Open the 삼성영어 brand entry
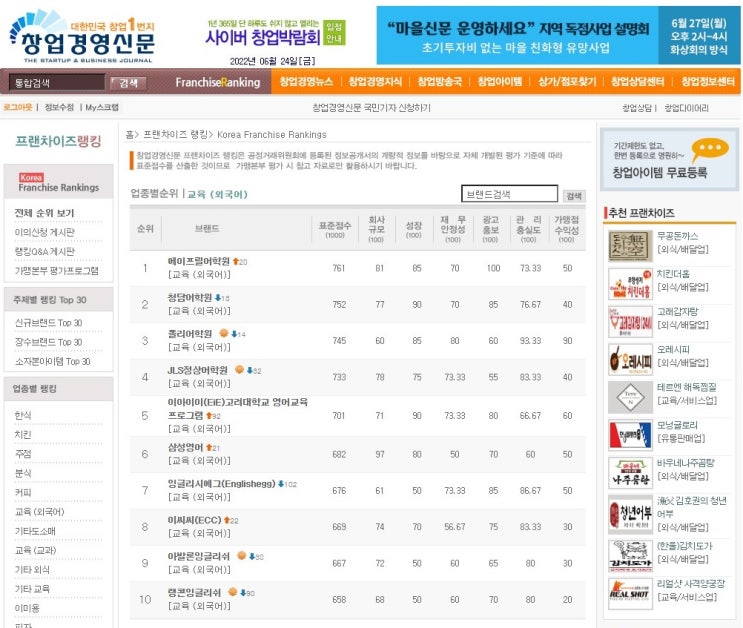The width and height of the screenshot is (743, 628). (x=185, y=447)
